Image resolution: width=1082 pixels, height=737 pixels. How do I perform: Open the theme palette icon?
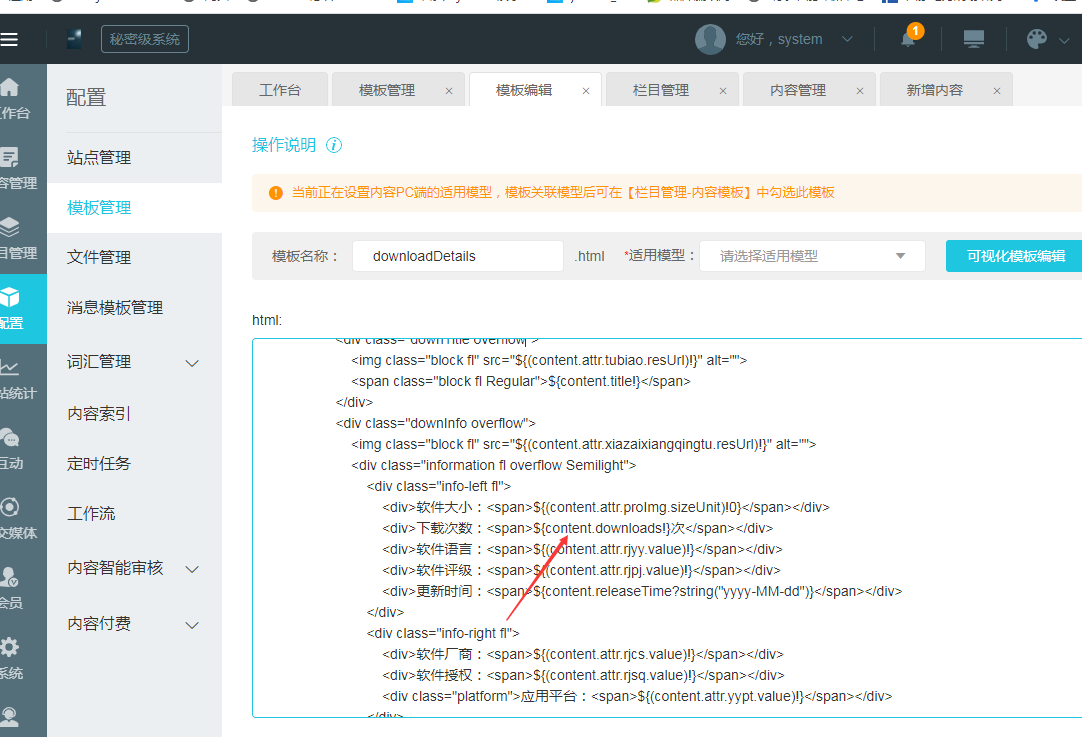[x=1037, y=39]
